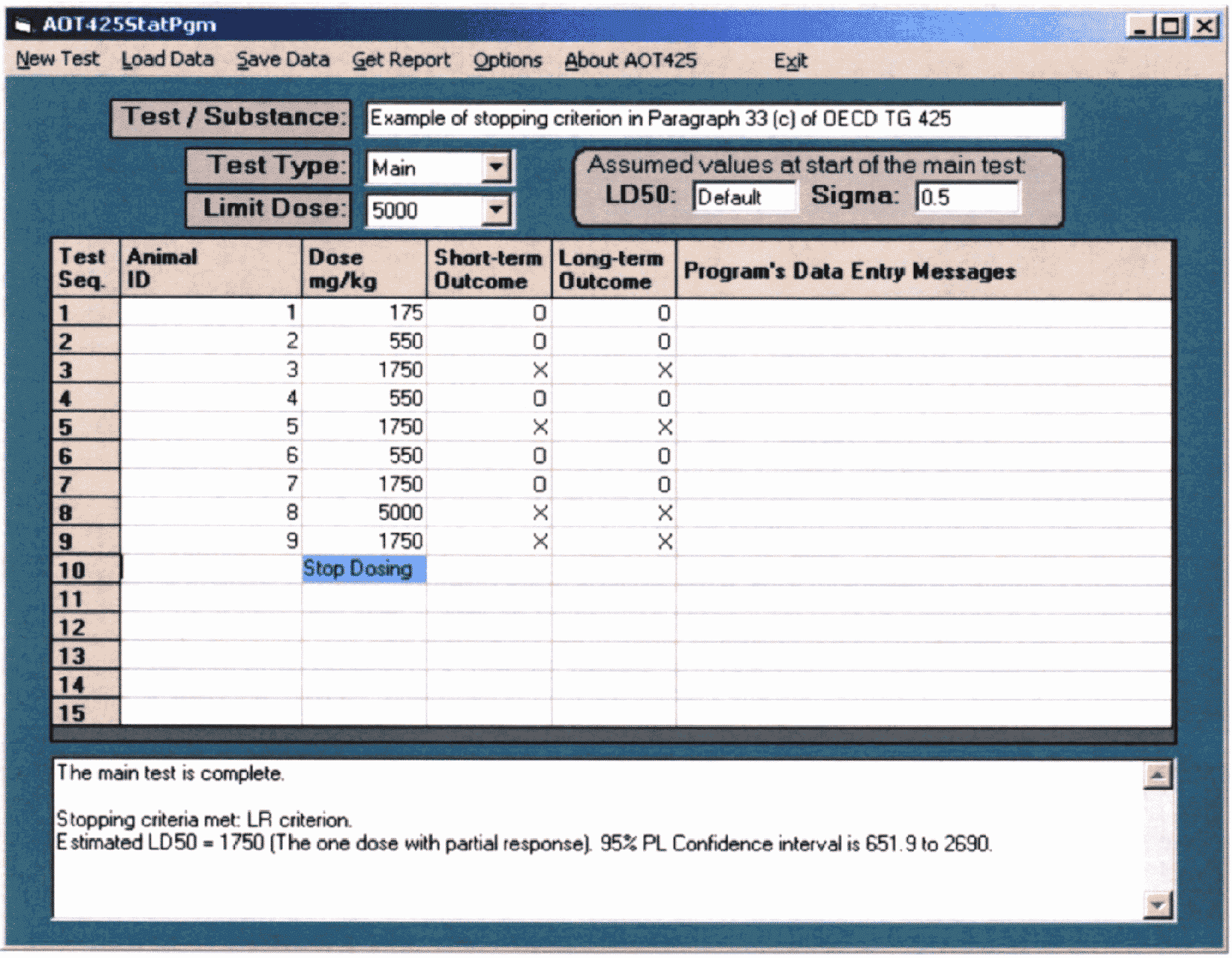
Task: Expand the Test Type dropdown arrow
Action: point(496,168)
